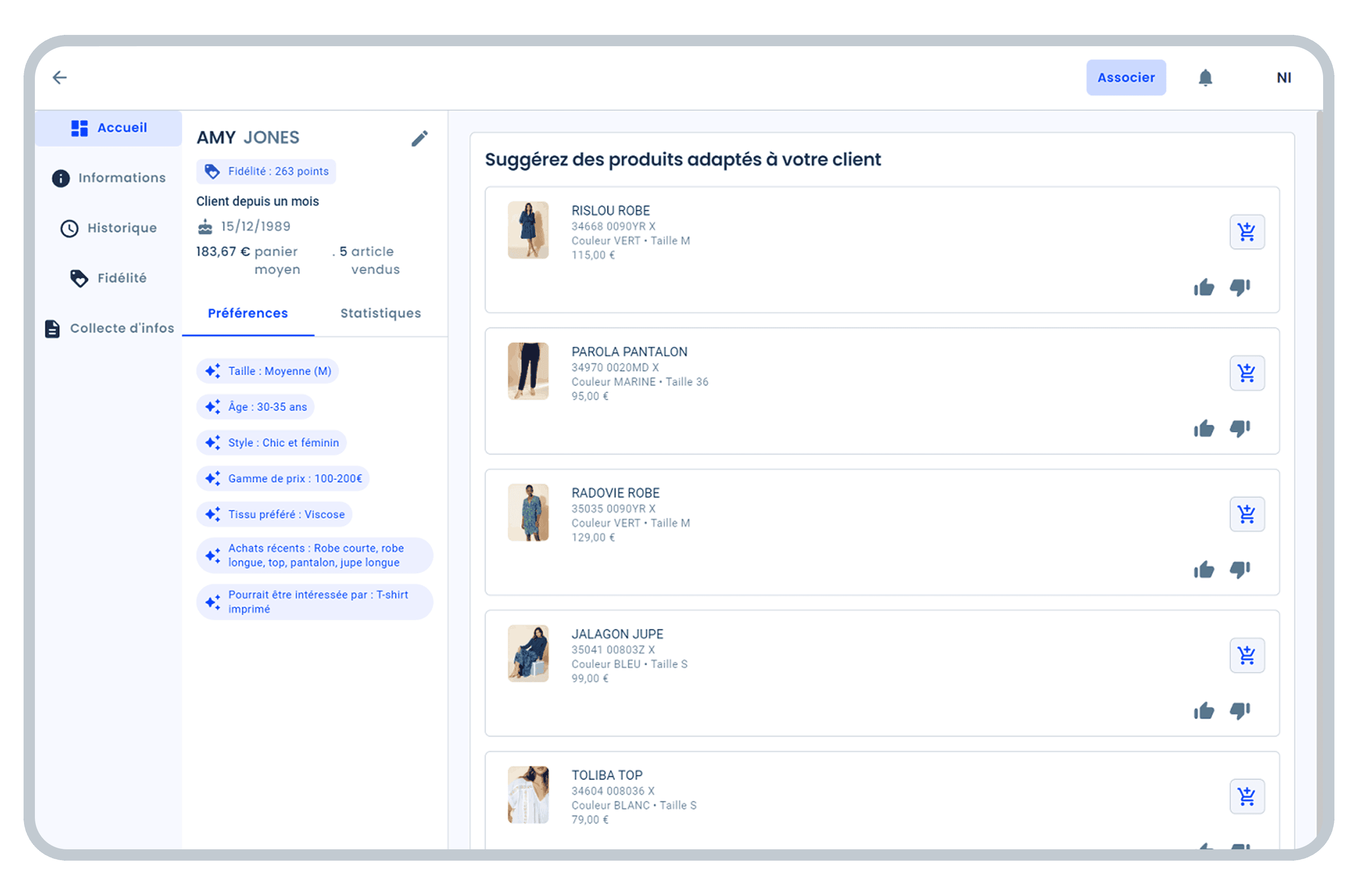Open the RISLOU ROBE product thumbnail
Viewport: 1358px width, 896px height.
click(528, 230)
